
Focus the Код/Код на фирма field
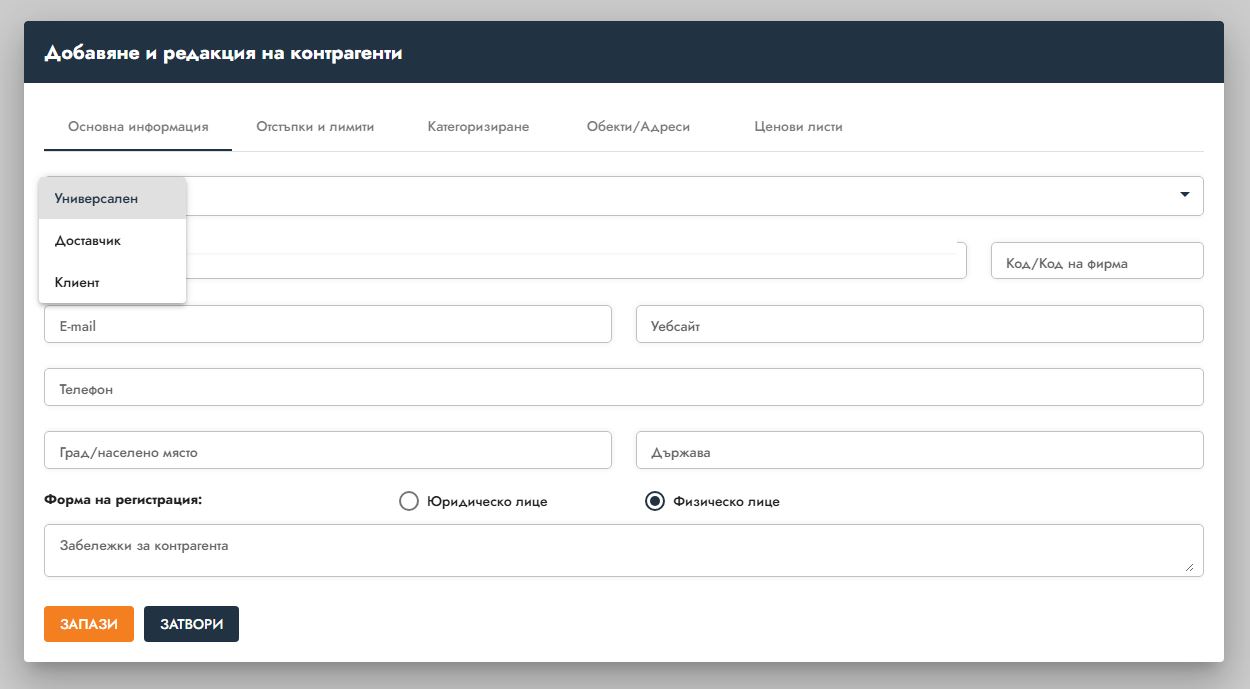(x=1096, y=262)
